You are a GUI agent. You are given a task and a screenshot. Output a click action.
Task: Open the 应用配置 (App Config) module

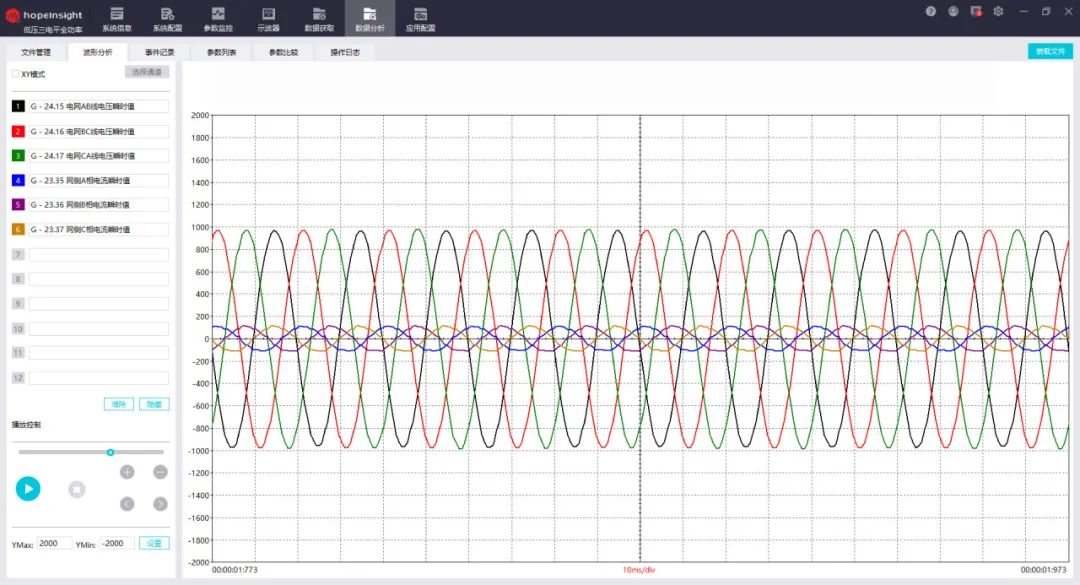420,18
